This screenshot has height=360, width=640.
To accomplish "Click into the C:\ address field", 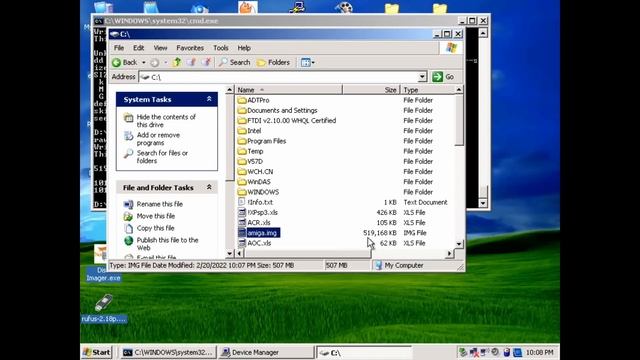I will click(278, 77).
